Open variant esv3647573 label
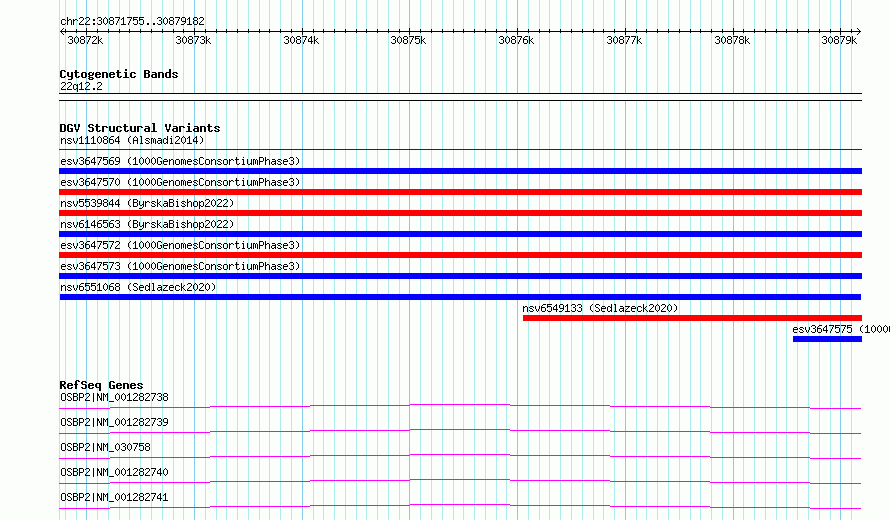The image size is (890, 520). pyautogui.click(x=180, y=266)
